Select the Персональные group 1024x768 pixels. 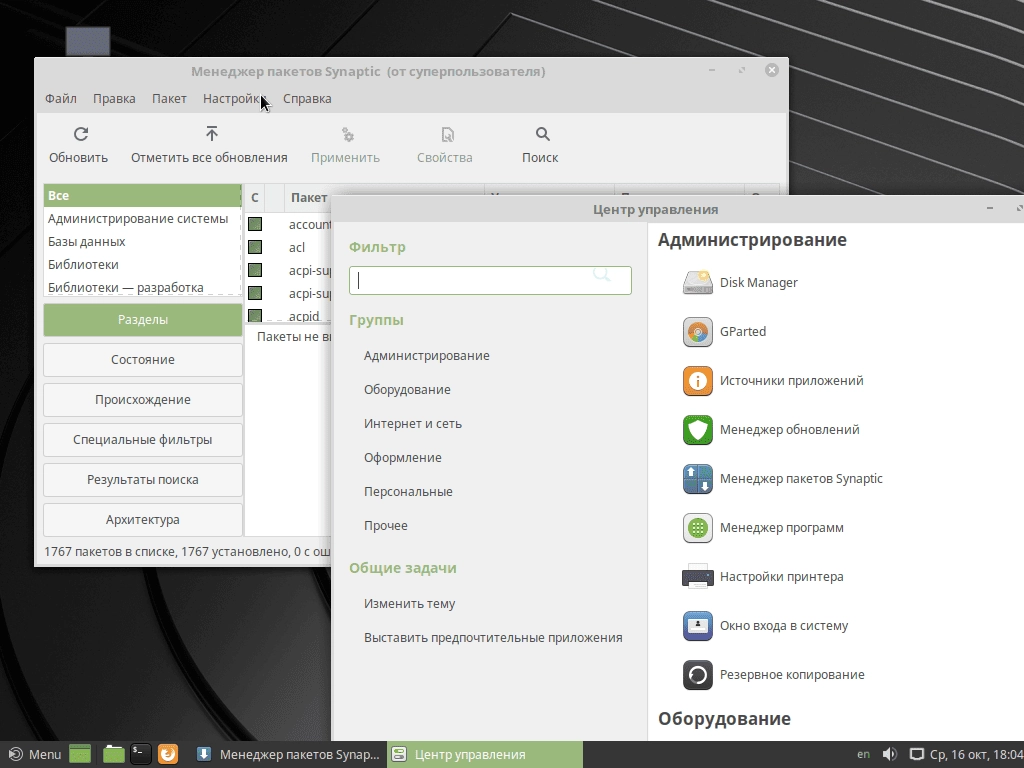[x=408, y=492]
